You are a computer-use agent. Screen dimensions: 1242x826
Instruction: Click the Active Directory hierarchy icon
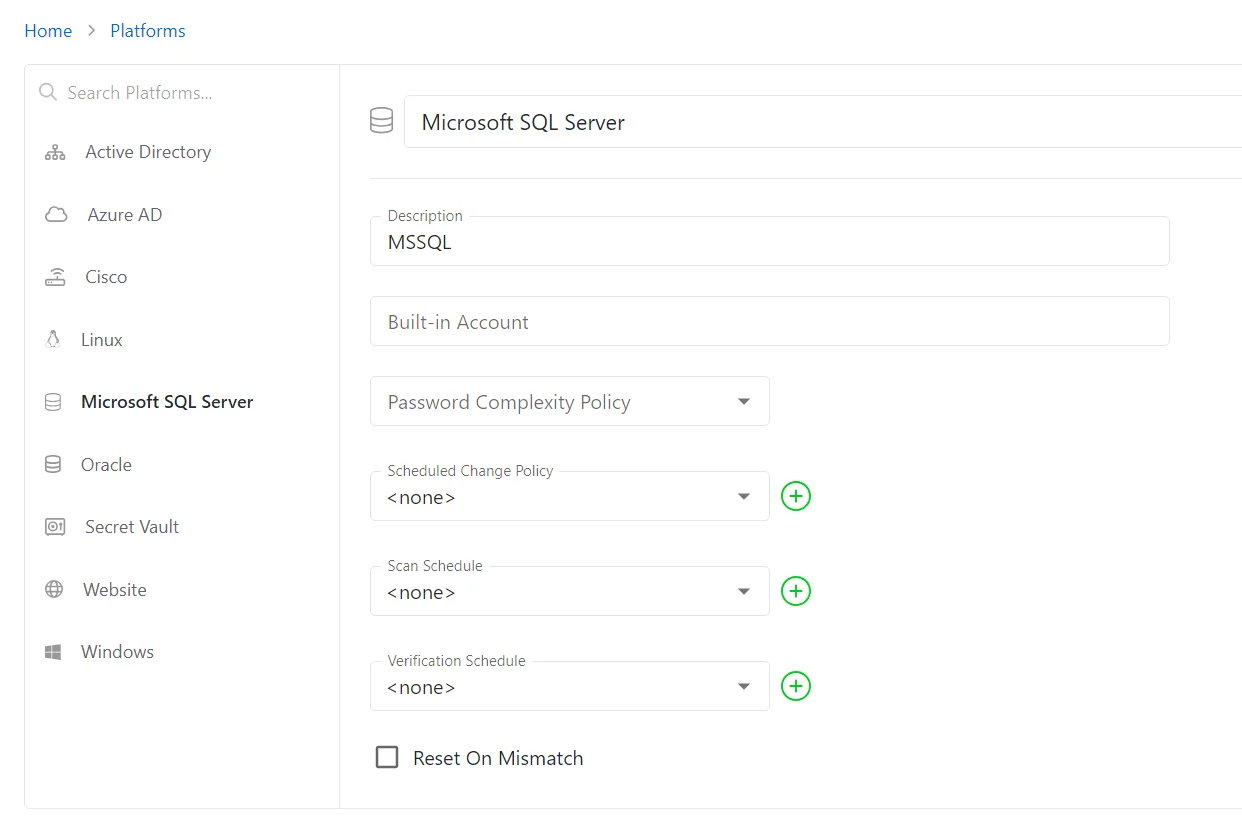pos(55,153)
